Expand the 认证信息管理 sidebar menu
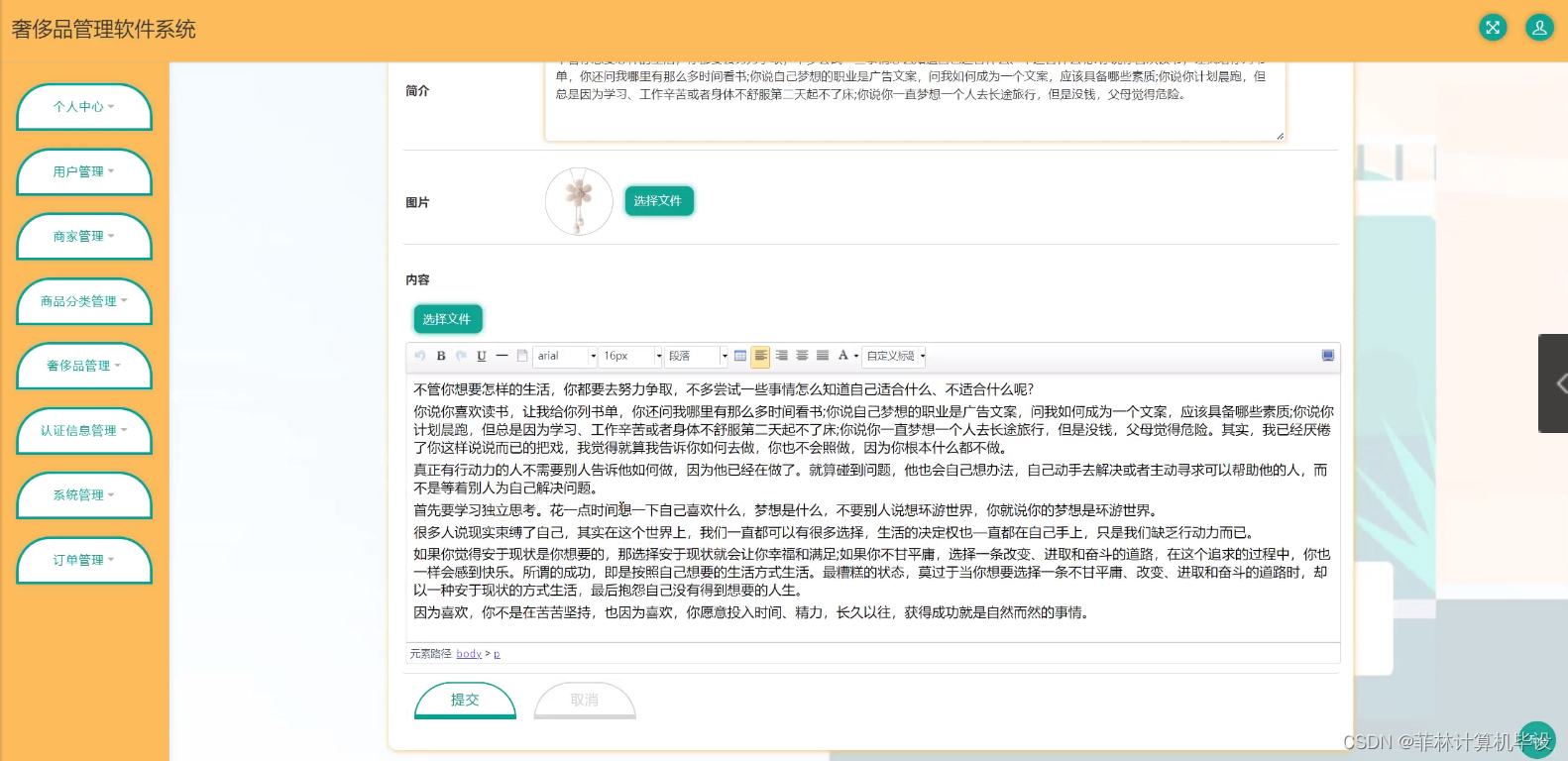The image size is (1568, 761). [x=84, y=430]
